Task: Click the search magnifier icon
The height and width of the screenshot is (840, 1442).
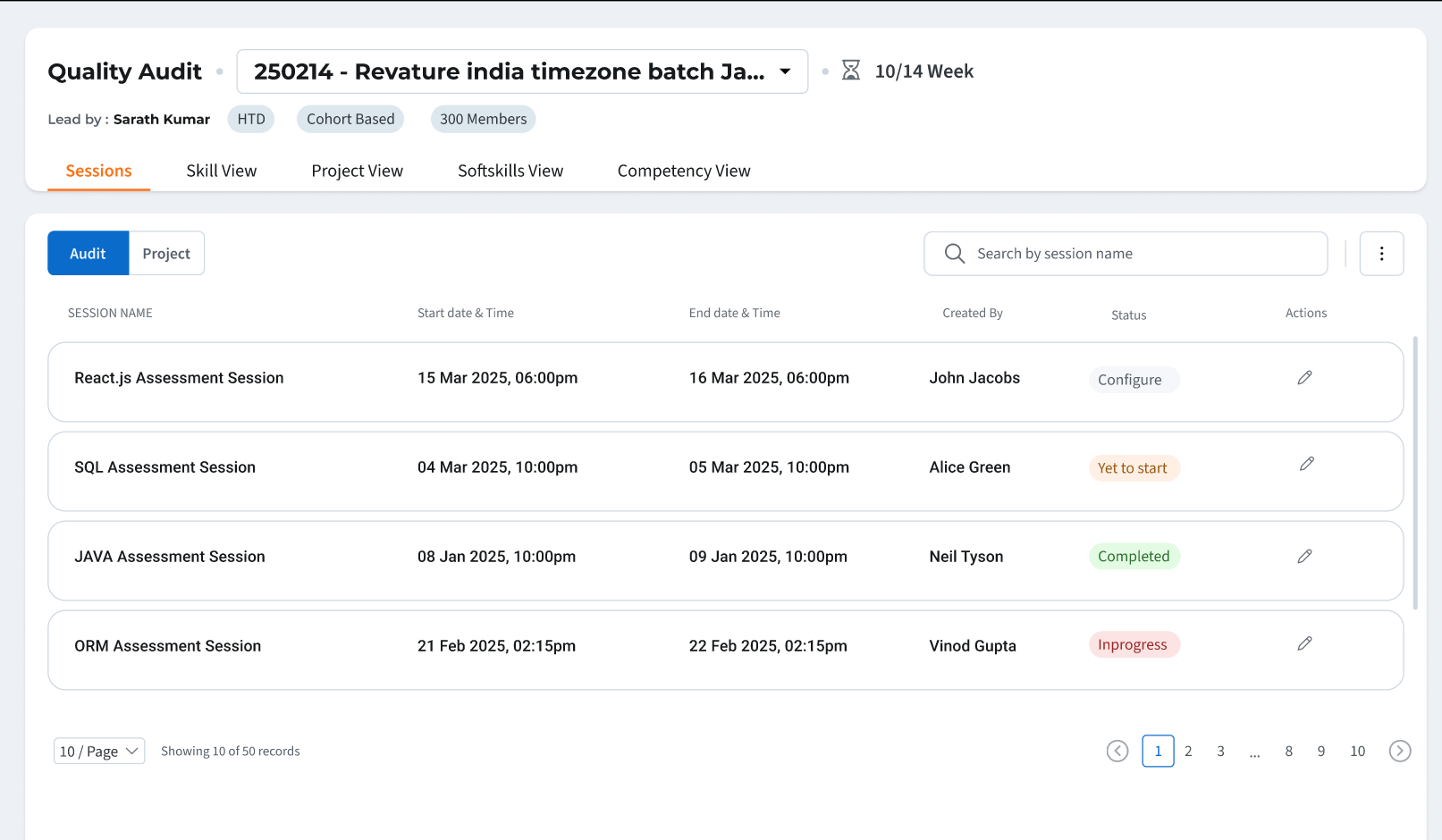Action: click(954, 254)
